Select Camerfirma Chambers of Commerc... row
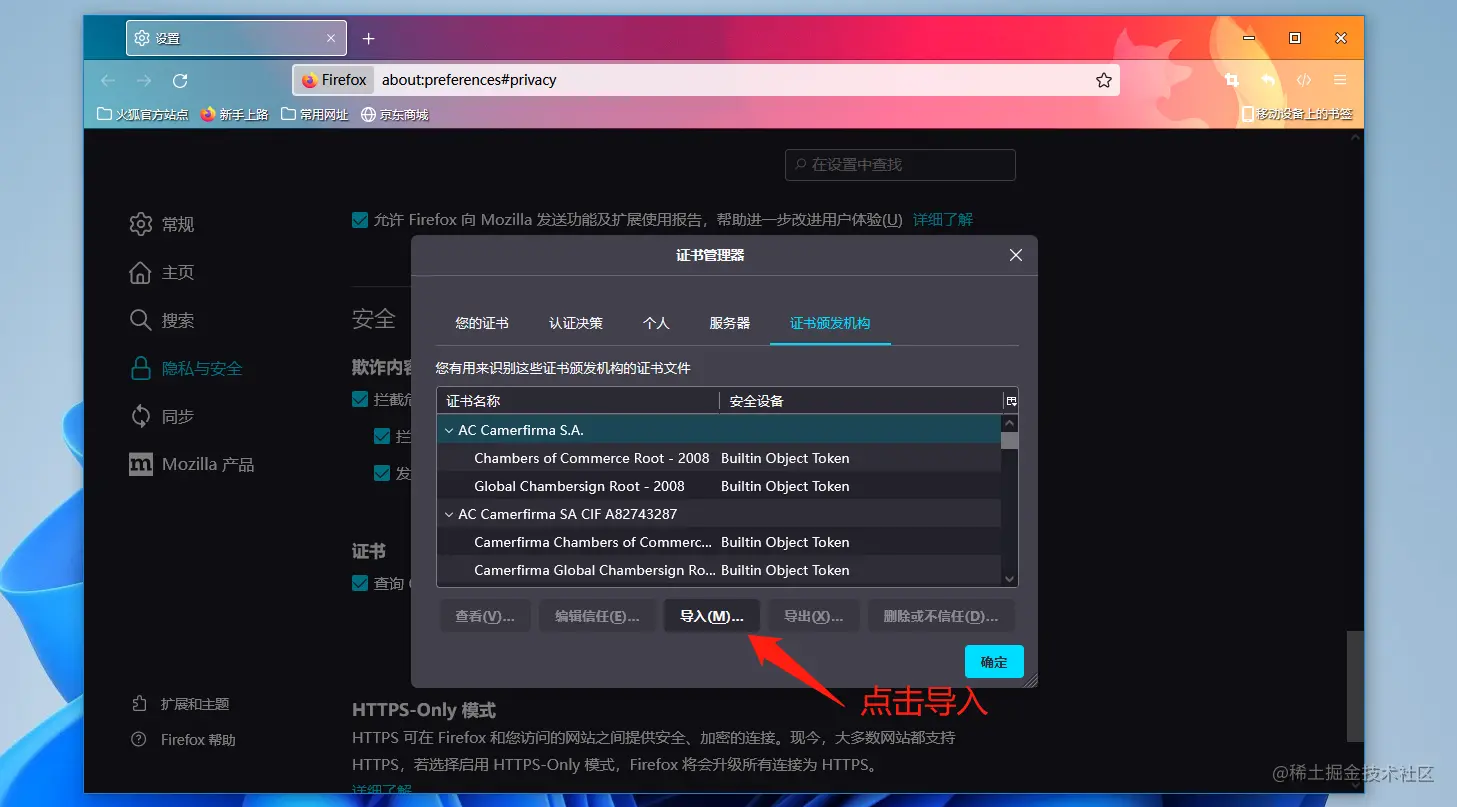The width and height of the screenshot is (1457, 807). [719, 542]
